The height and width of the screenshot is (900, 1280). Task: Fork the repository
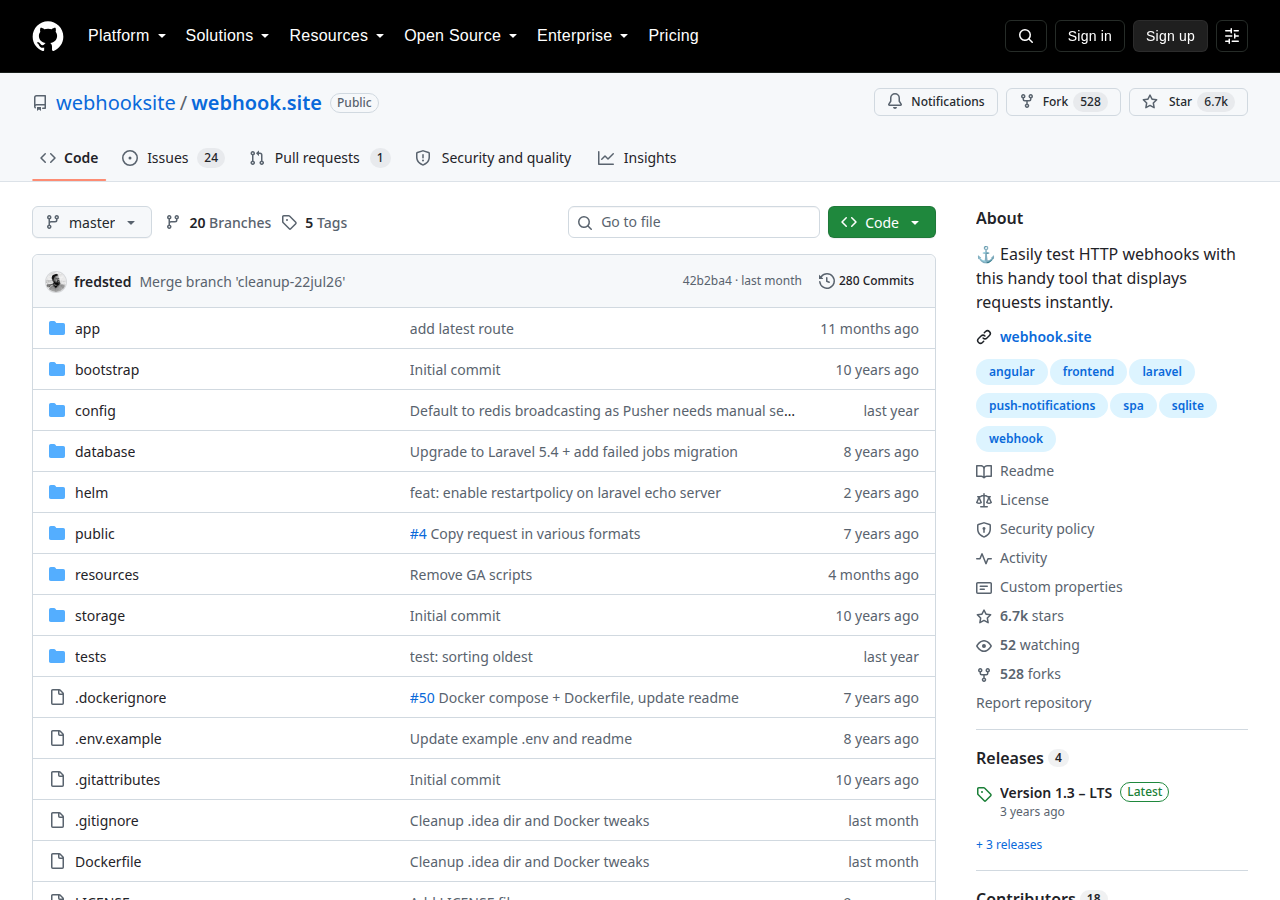pyautogui.click(x=1064, y=102)
